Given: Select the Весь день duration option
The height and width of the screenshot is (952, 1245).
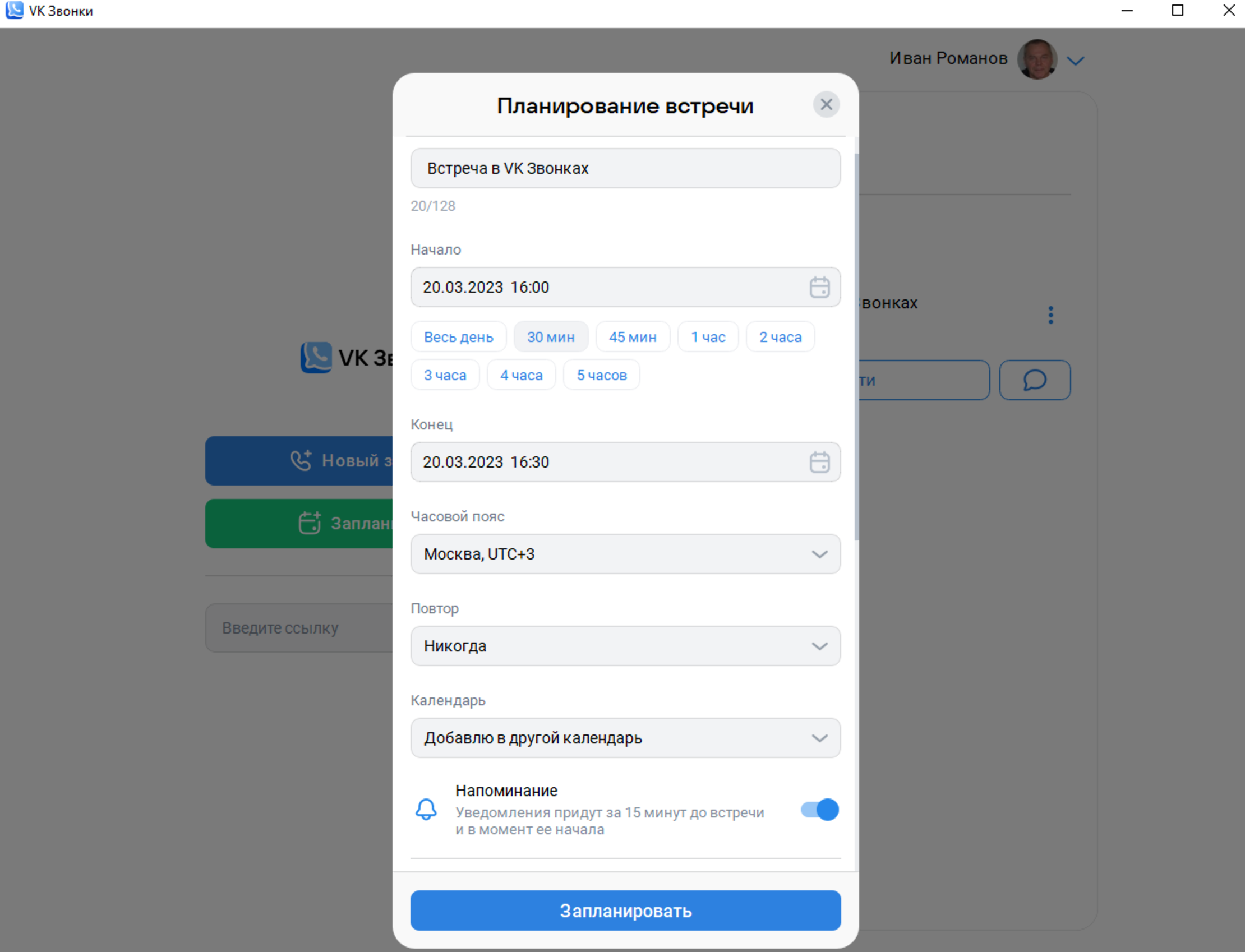Looking at the screenshot, I should [x=458, y=337].
